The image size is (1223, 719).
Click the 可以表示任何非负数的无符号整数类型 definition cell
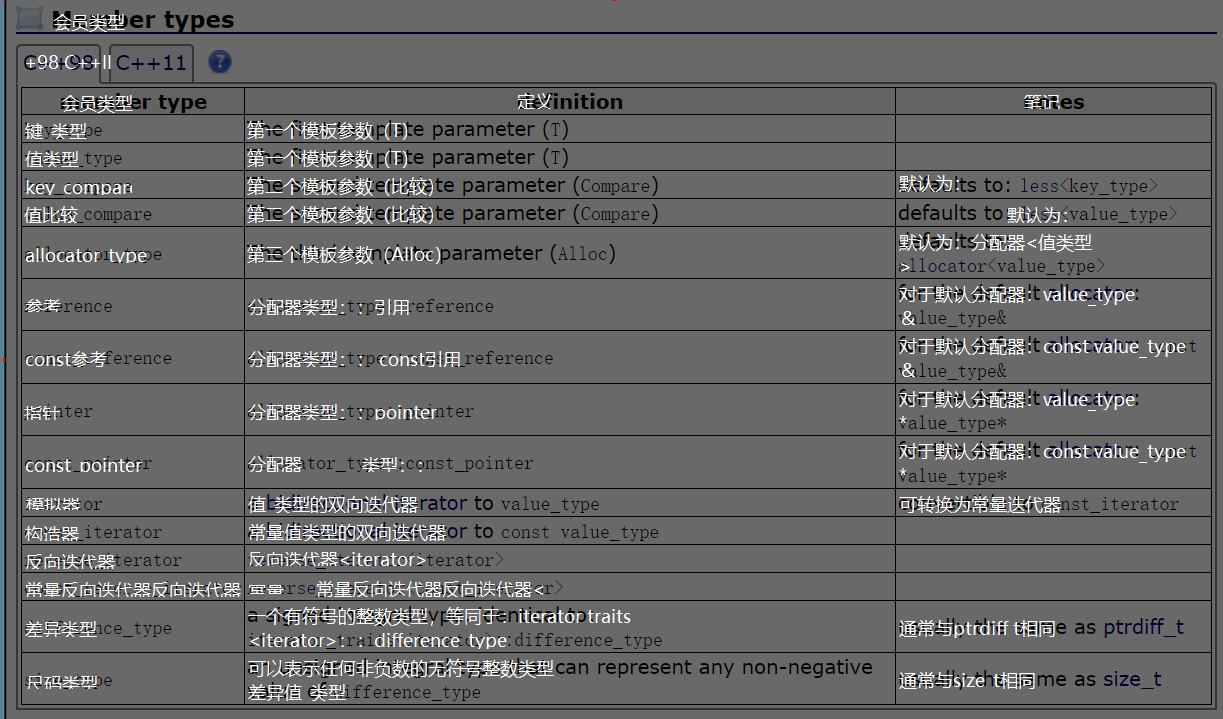pyautogui.click(x=570, y=680)
